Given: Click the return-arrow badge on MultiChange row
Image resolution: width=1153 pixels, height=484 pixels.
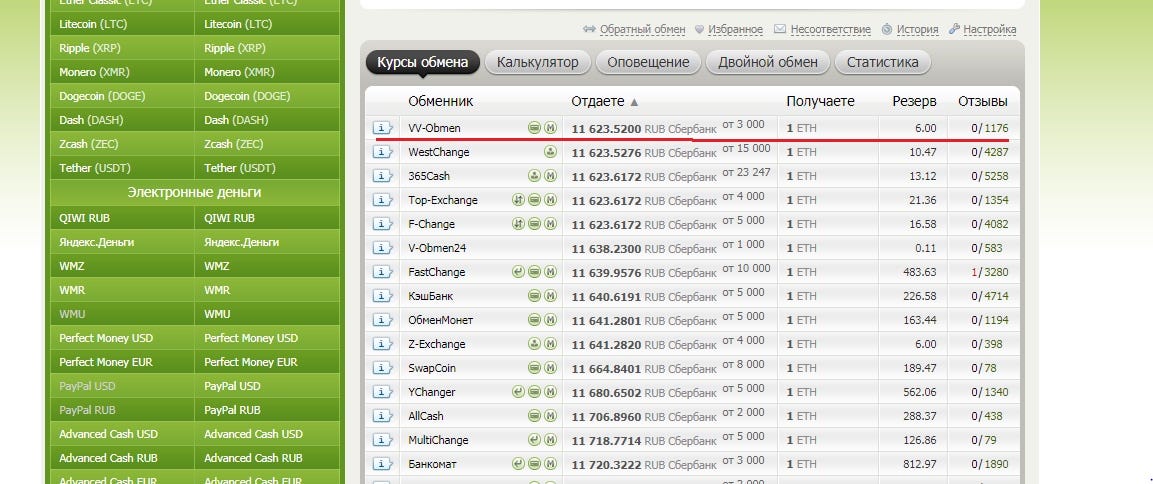Looking at the screenshot, I should 535,440.
